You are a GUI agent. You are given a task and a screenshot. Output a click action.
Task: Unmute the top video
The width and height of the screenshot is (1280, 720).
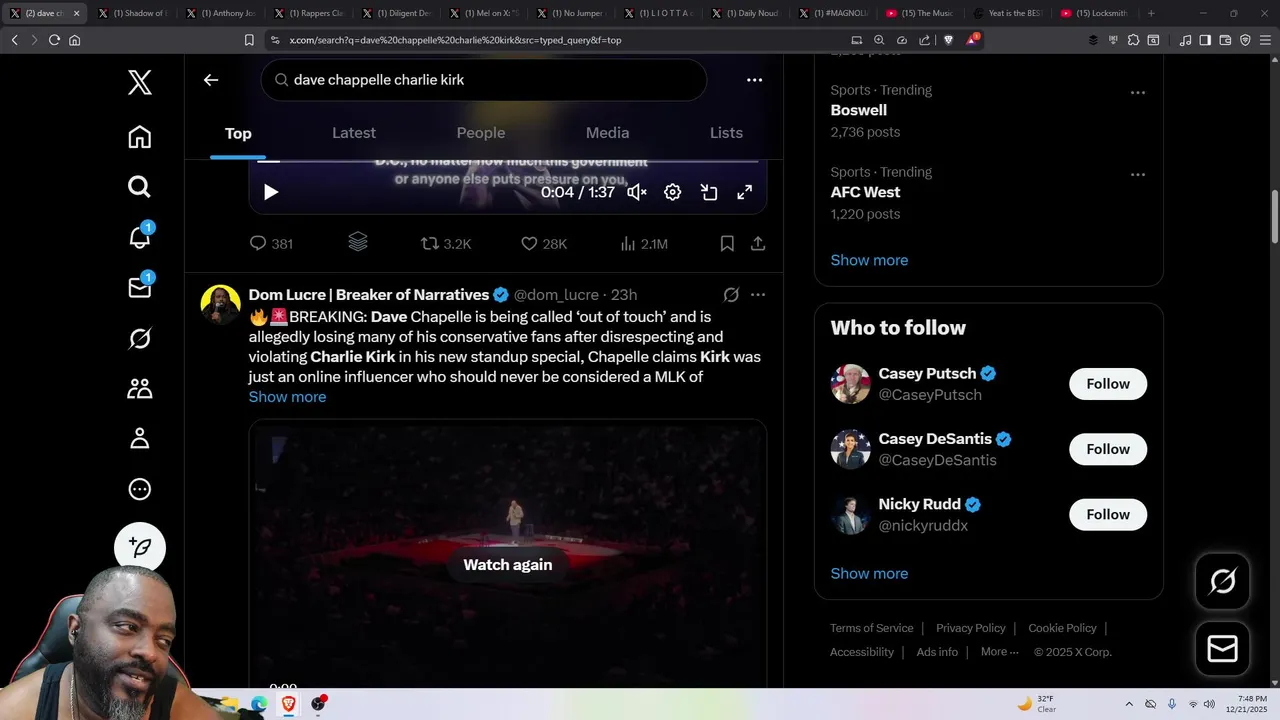click(637, 192)
